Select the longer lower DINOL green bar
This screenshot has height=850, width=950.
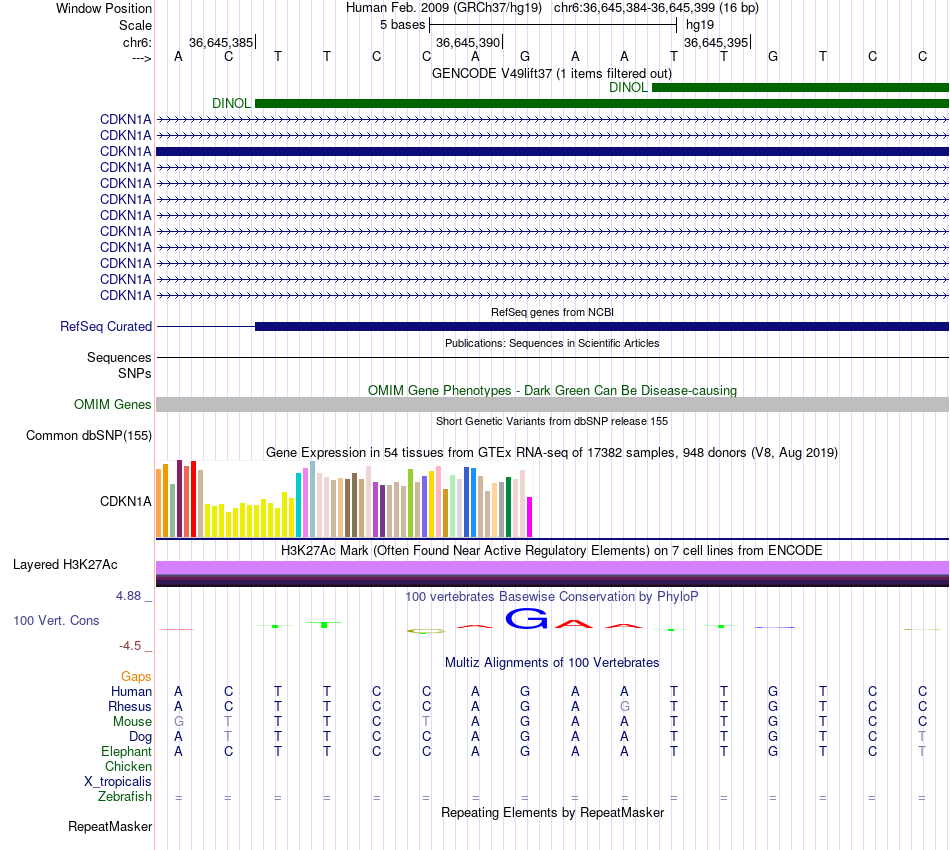602,104
